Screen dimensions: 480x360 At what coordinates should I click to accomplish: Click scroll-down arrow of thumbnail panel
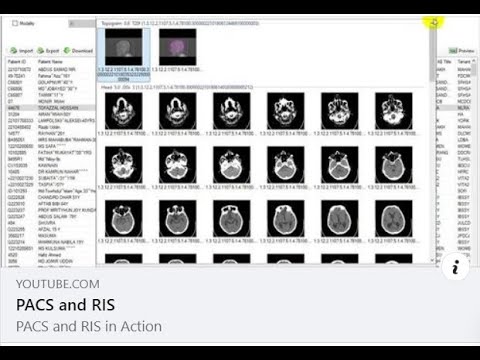432,260
